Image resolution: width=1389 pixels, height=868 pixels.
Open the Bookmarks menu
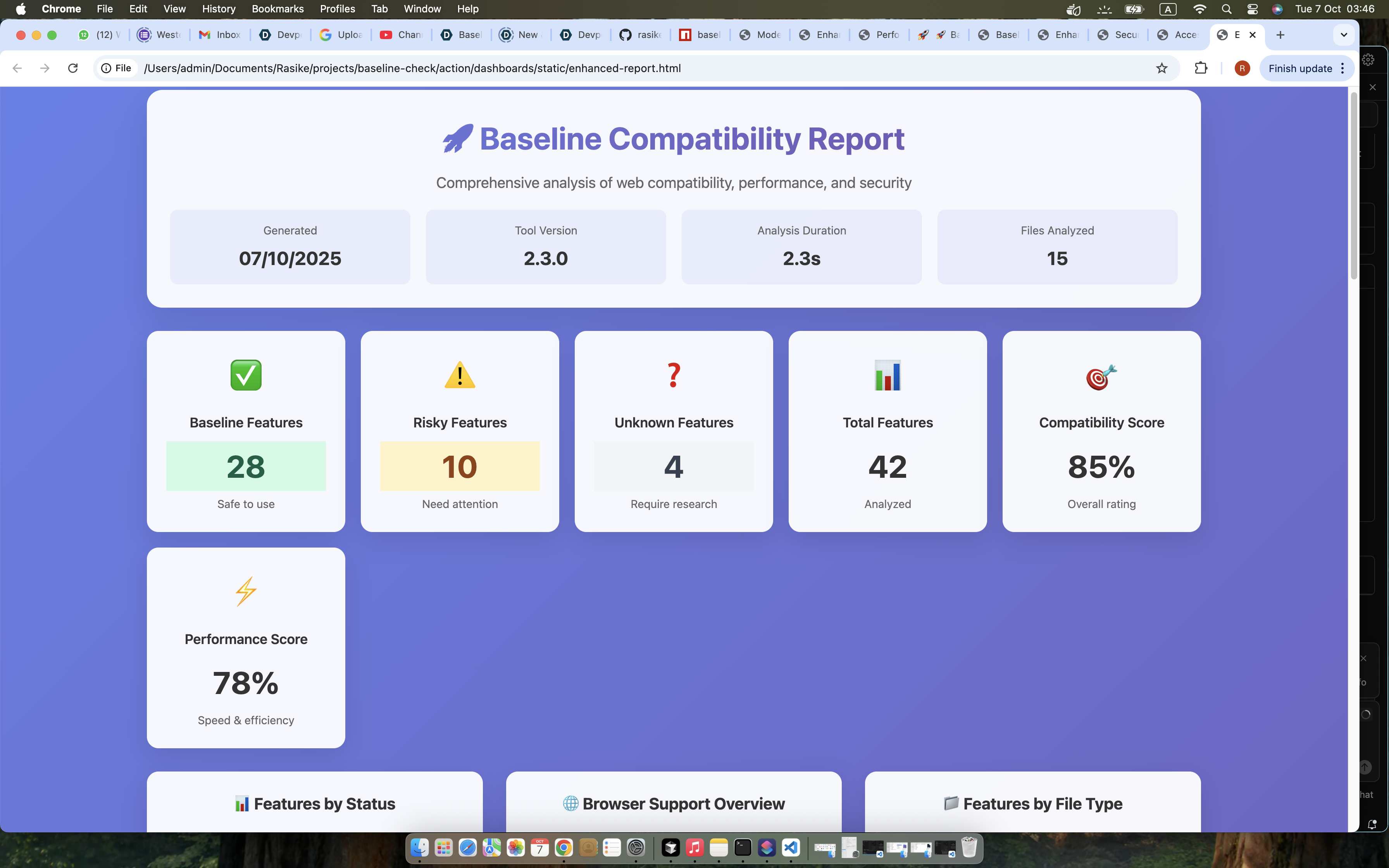coord(277,9)
